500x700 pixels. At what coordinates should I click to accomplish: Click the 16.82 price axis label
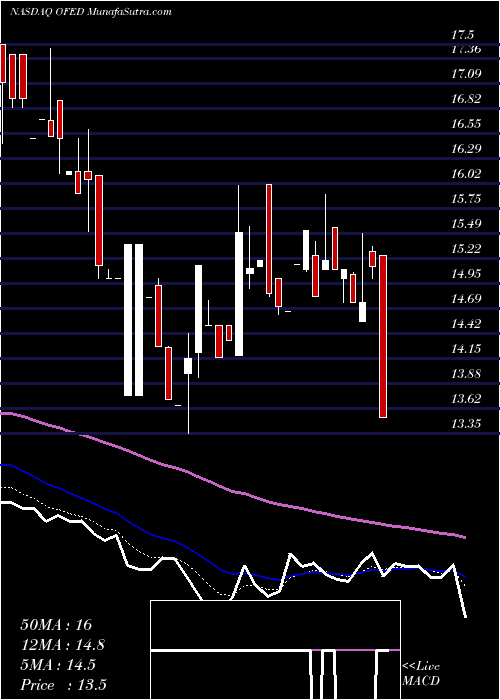(x=467, y=98)
